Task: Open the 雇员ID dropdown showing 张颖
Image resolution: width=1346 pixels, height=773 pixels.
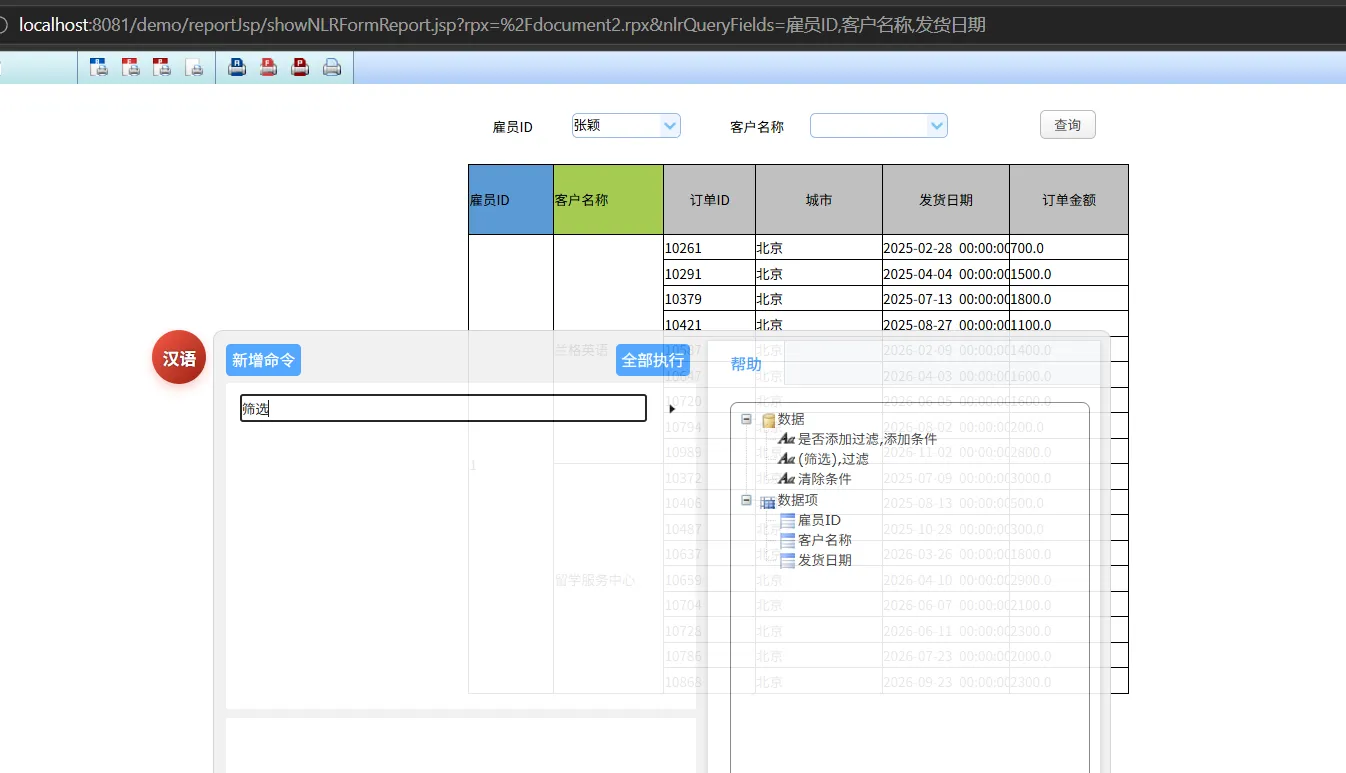Action: pos(626,125)
